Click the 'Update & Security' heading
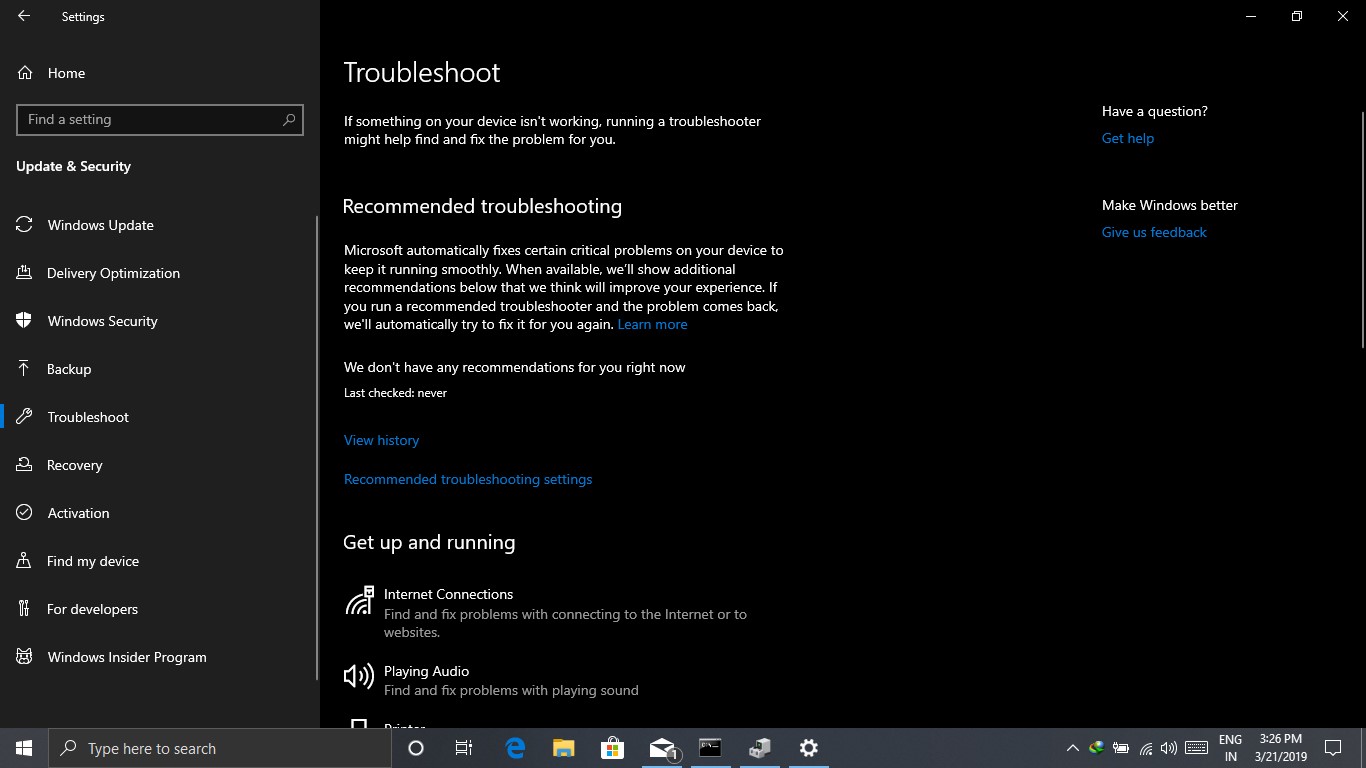This screenshot has height=768, width=1366. [x=73, y=166]
